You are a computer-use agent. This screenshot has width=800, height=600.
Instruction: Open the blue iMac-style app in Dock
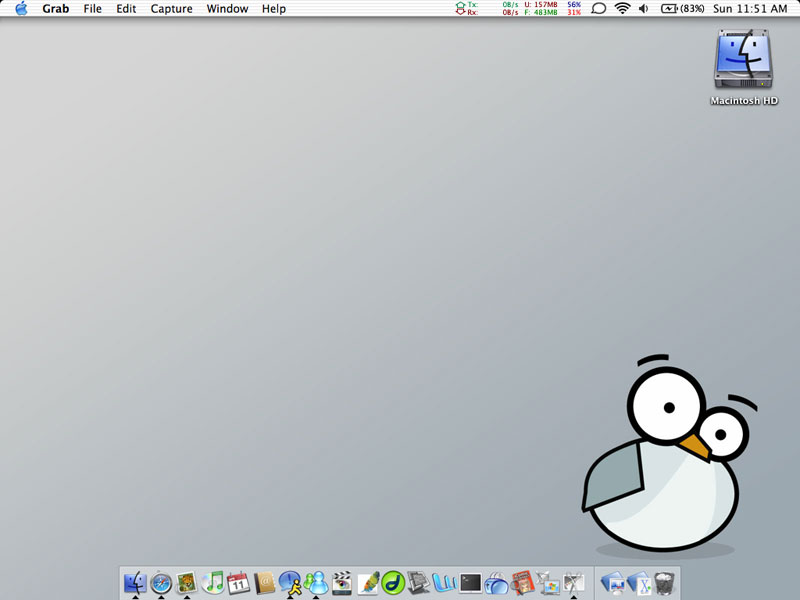point(496,583)
